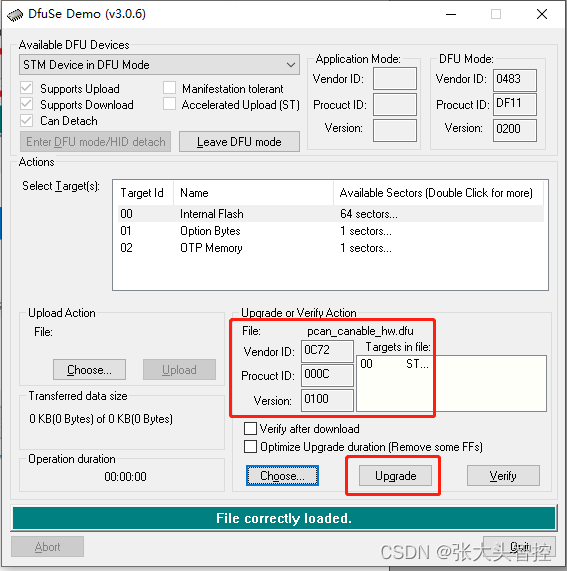Click Choose in Upgrade or Verify Action
The width and height of the screenshot is (567, 571).
(282, 476)
